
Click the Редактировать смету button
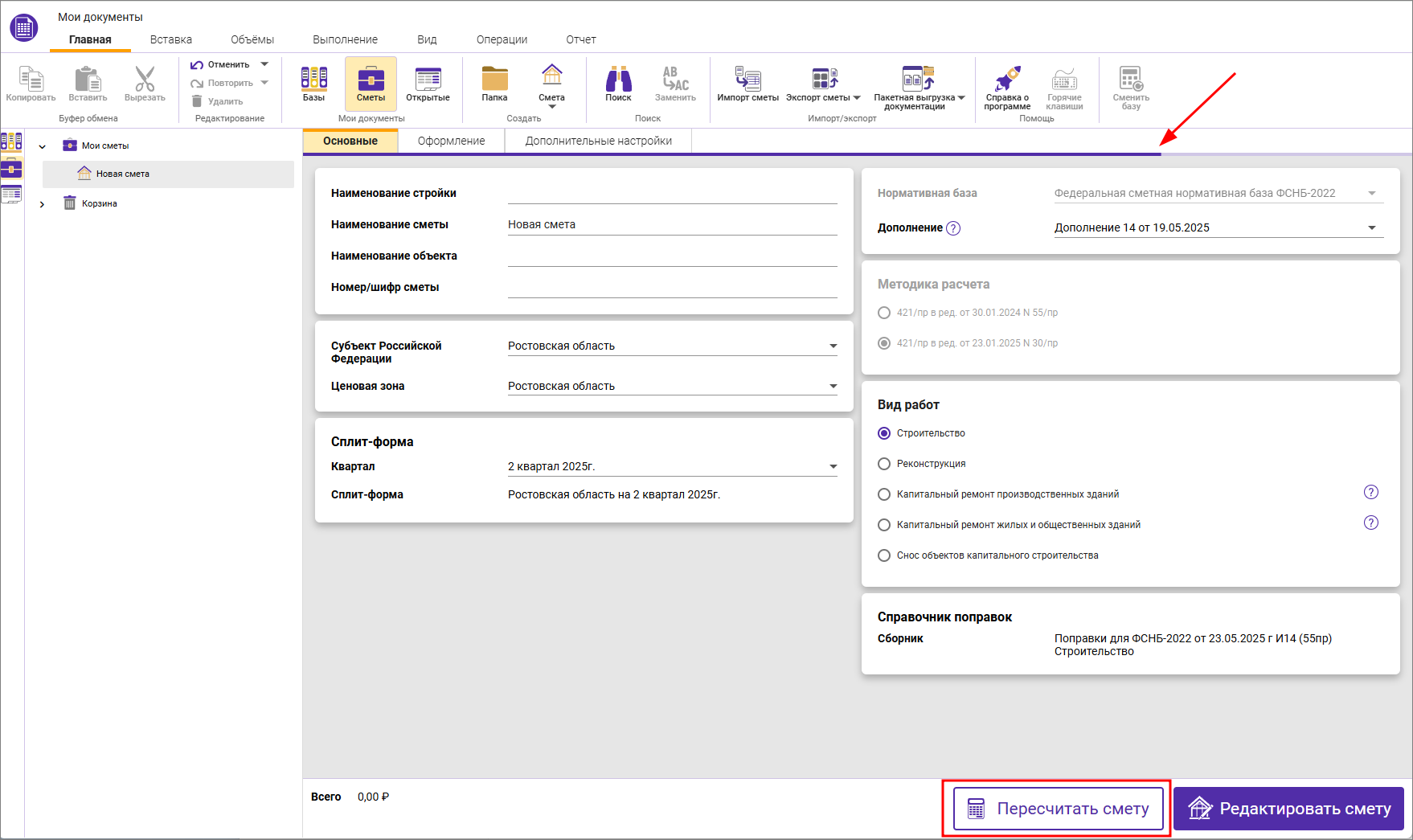(x=1288, y=809)
